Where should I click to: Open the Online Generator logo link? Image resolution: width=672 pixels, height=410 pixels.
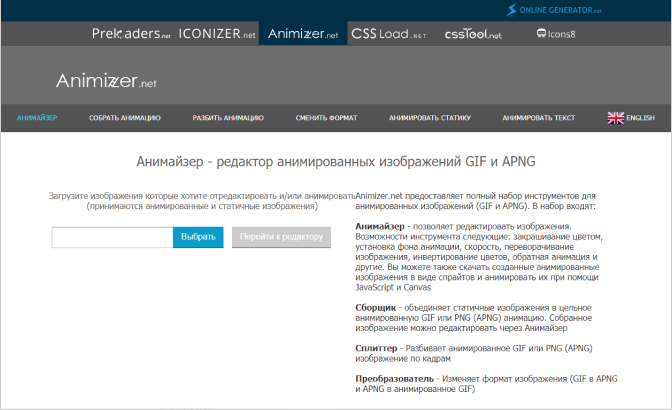[x=554, y=10]
